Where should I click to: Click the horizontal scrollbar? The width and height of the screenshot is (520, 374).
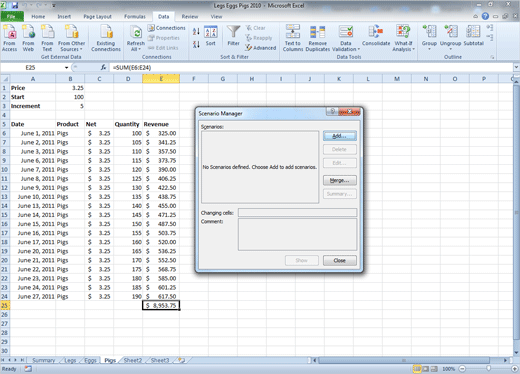404,360
